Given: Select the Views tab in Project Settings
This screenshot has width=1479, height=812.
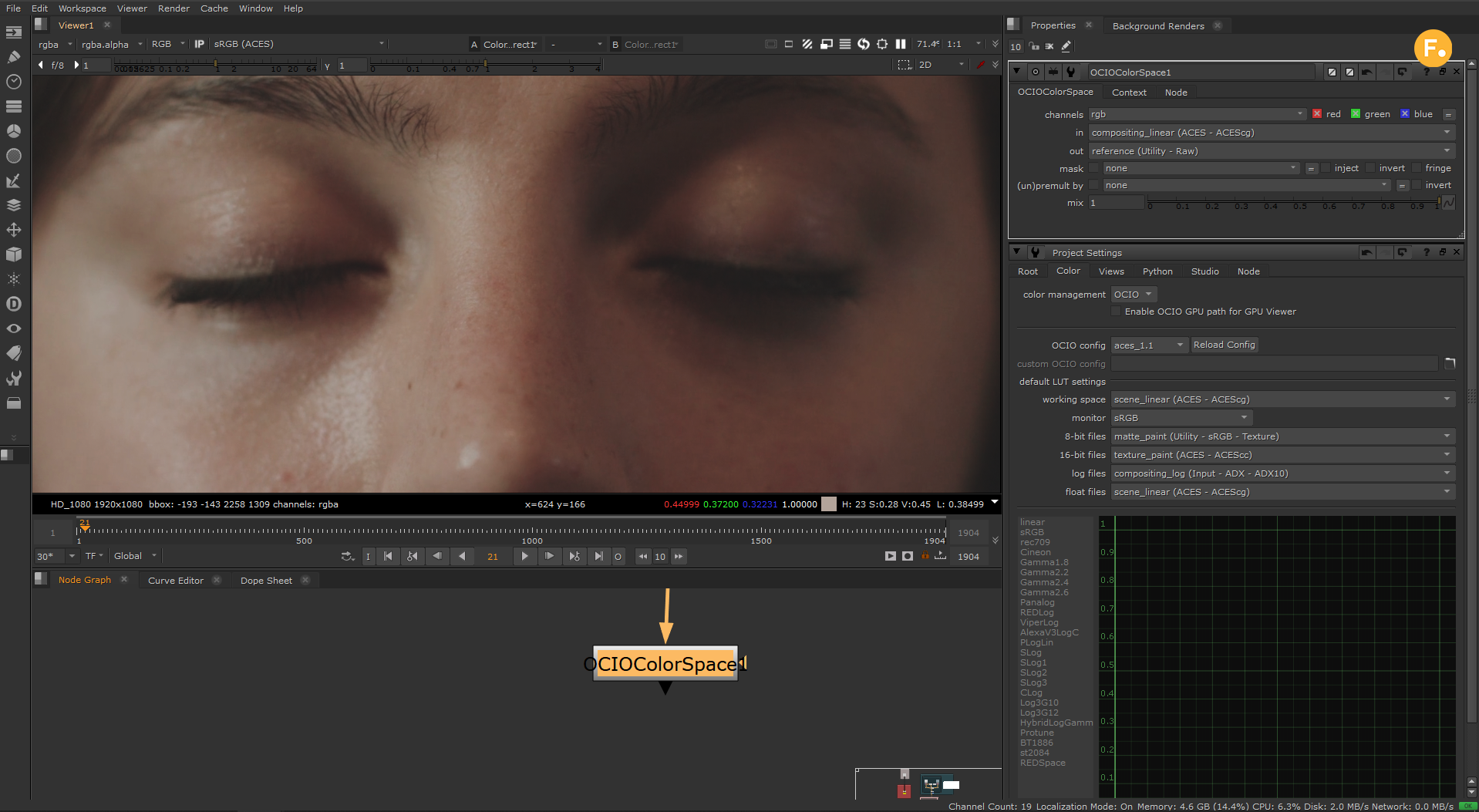Looking at the screenshot, I should [1110, 271].
